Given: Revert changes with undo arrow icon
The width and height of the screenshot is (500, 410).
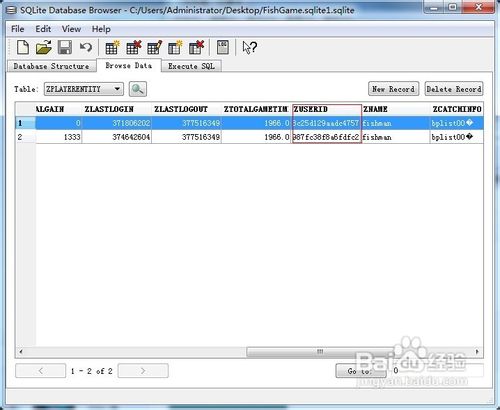Looking at the screenshot, I should click(x=86, y=47).
